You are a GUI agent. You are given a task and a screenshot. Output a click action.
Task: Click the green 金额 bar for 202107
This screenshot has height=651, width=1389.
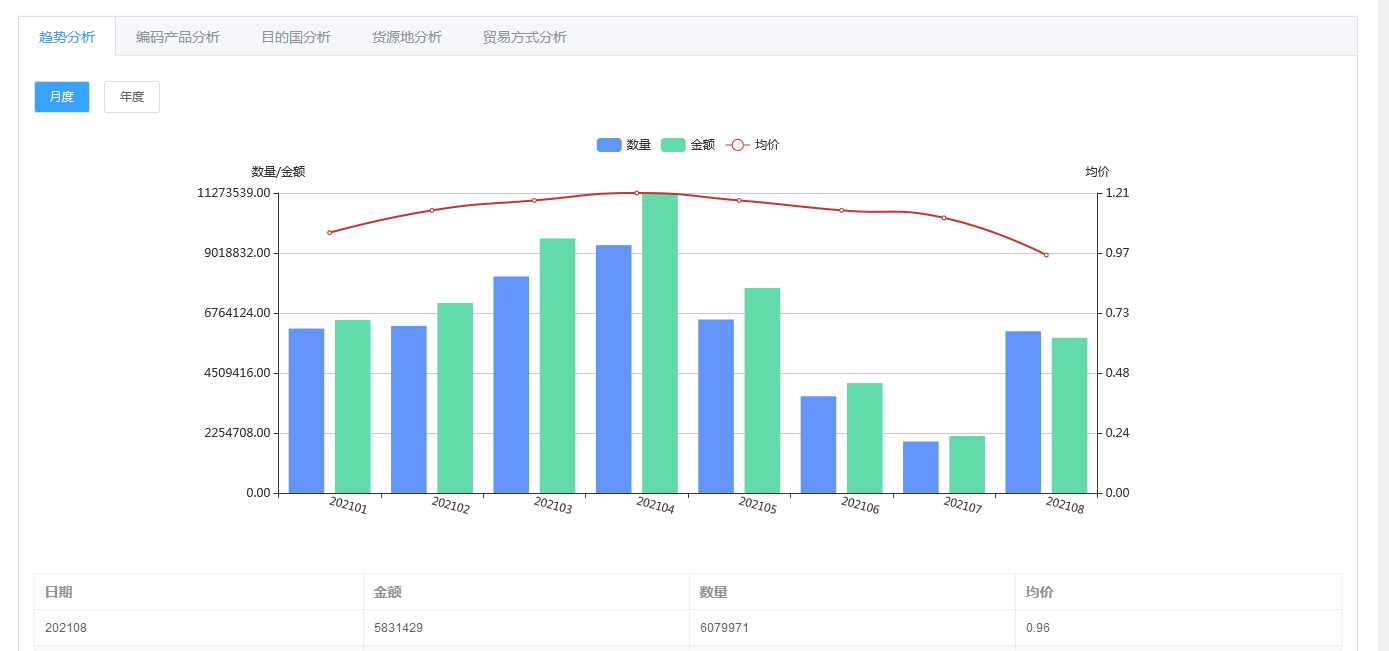[x=967, y=465]
